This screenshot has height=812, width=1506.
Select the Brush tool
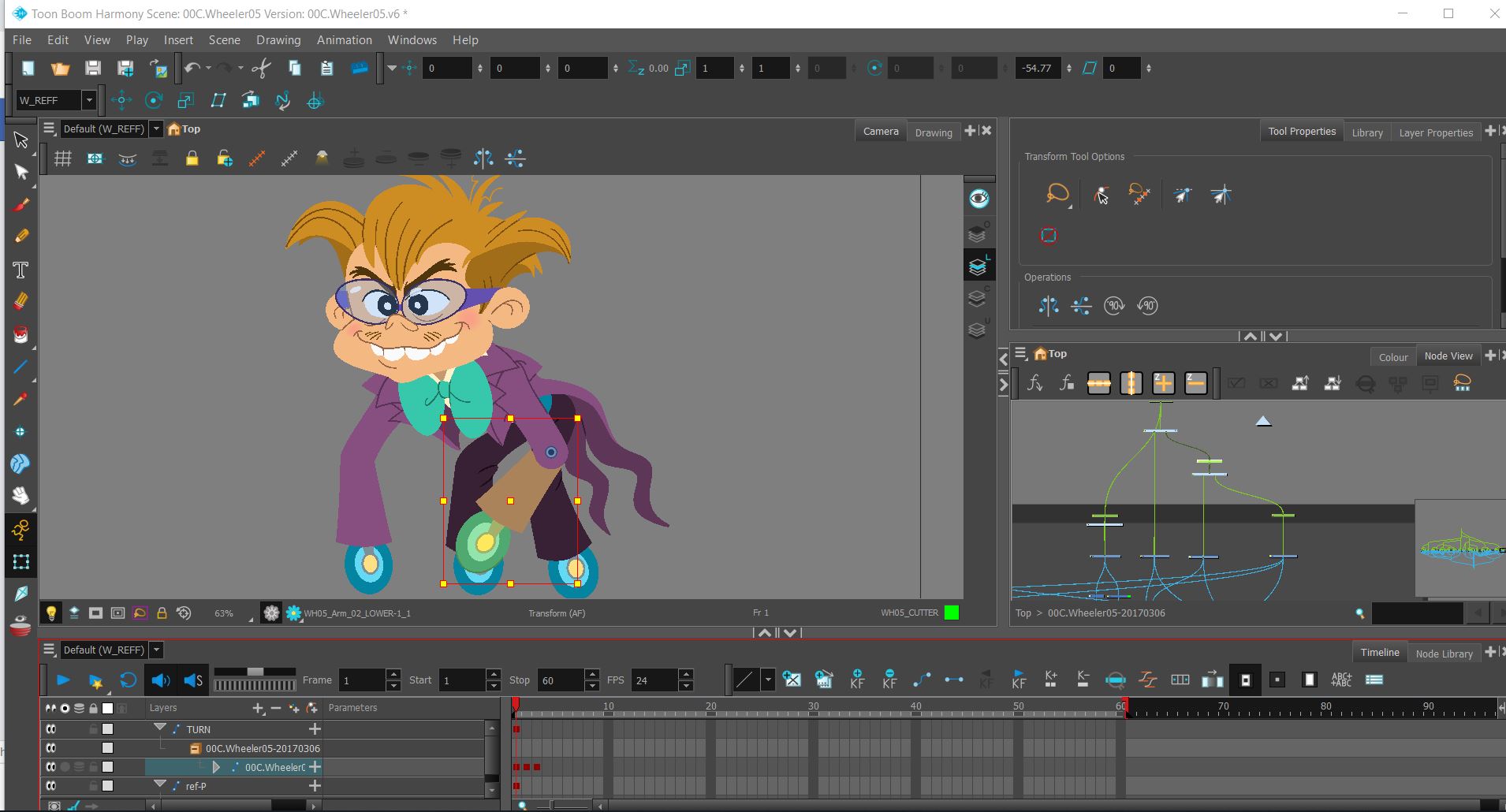click(x=21, y=204)
